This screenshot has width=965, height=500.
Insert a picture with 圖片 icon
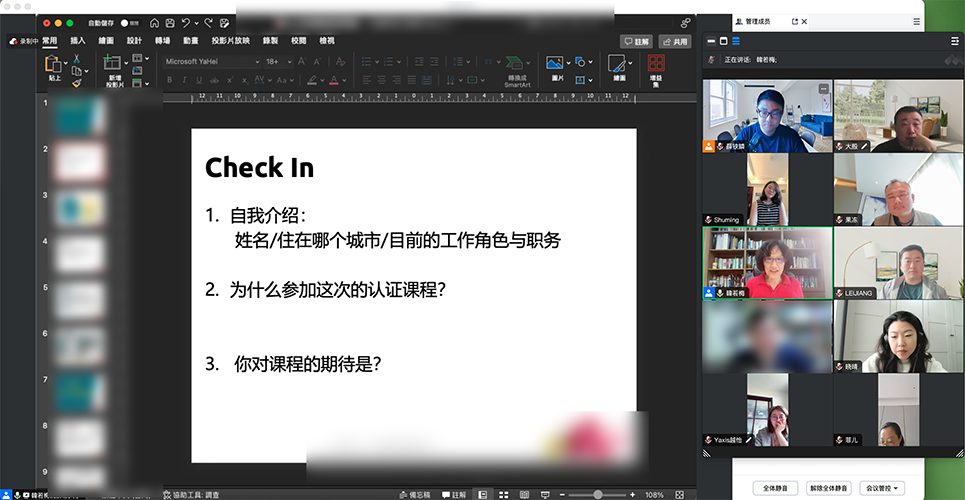pyautogui.click(x=555, y=66)
